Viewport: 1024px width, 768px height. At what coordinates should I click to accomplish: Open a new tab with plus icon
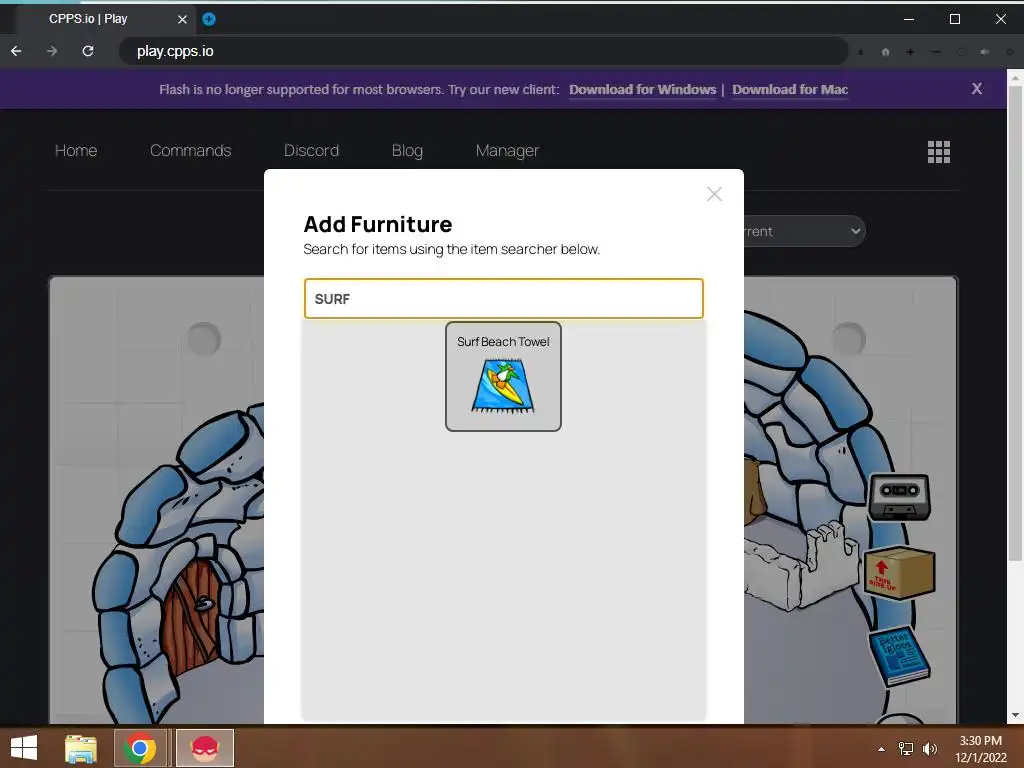coord(208,19)
